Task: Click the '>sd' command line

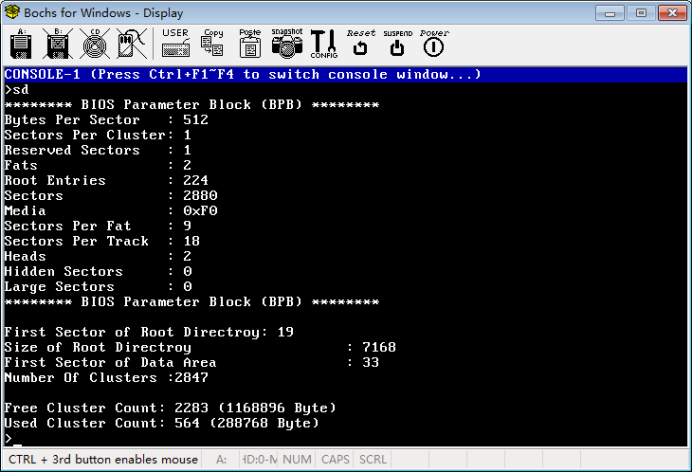Action: (17, 90)
